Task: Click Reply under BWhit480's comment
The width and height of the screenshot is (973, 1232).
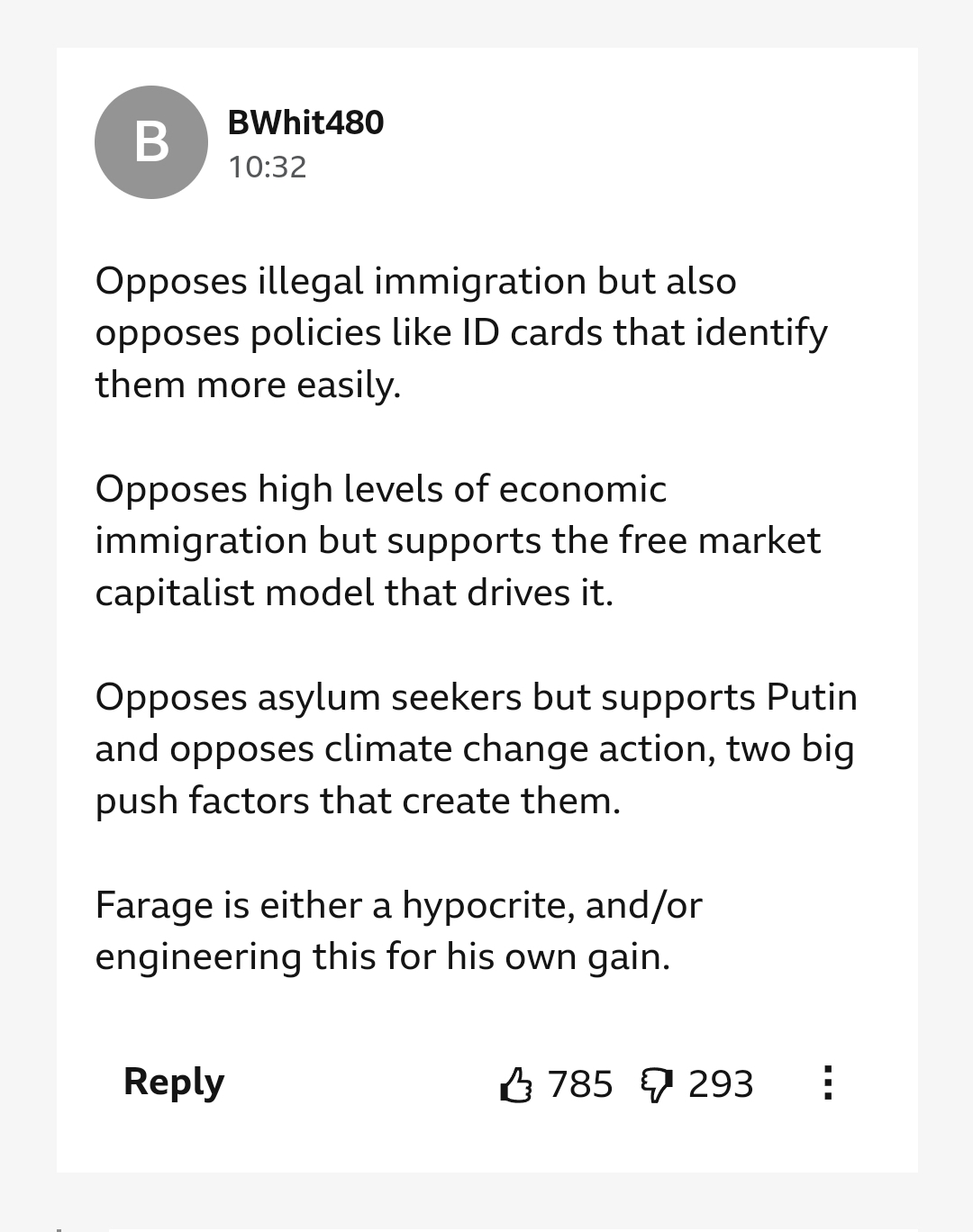Action: [174, 1082]
